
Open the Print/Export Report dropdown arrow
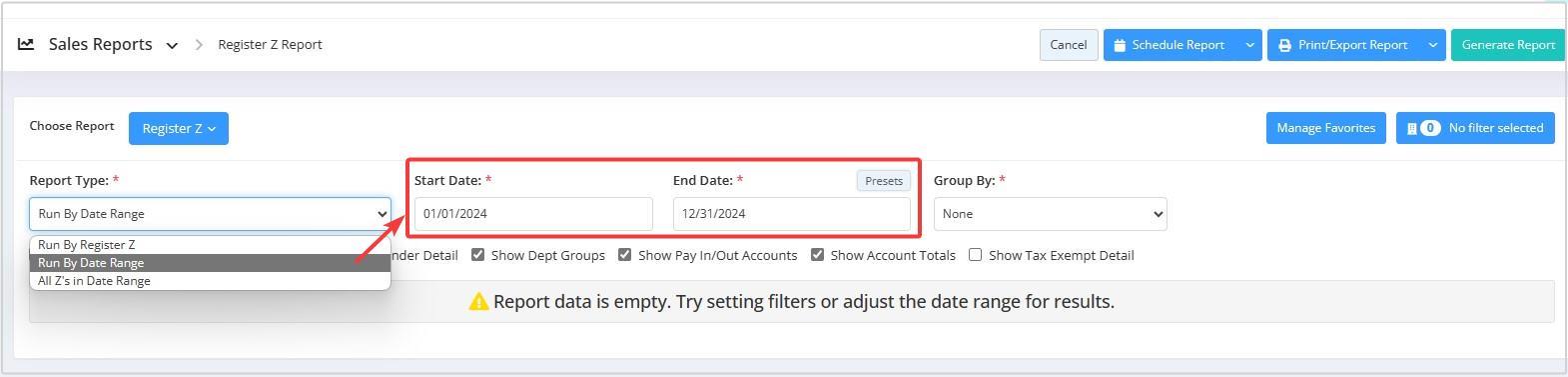pyautogui.click(x=1432, y=45)
